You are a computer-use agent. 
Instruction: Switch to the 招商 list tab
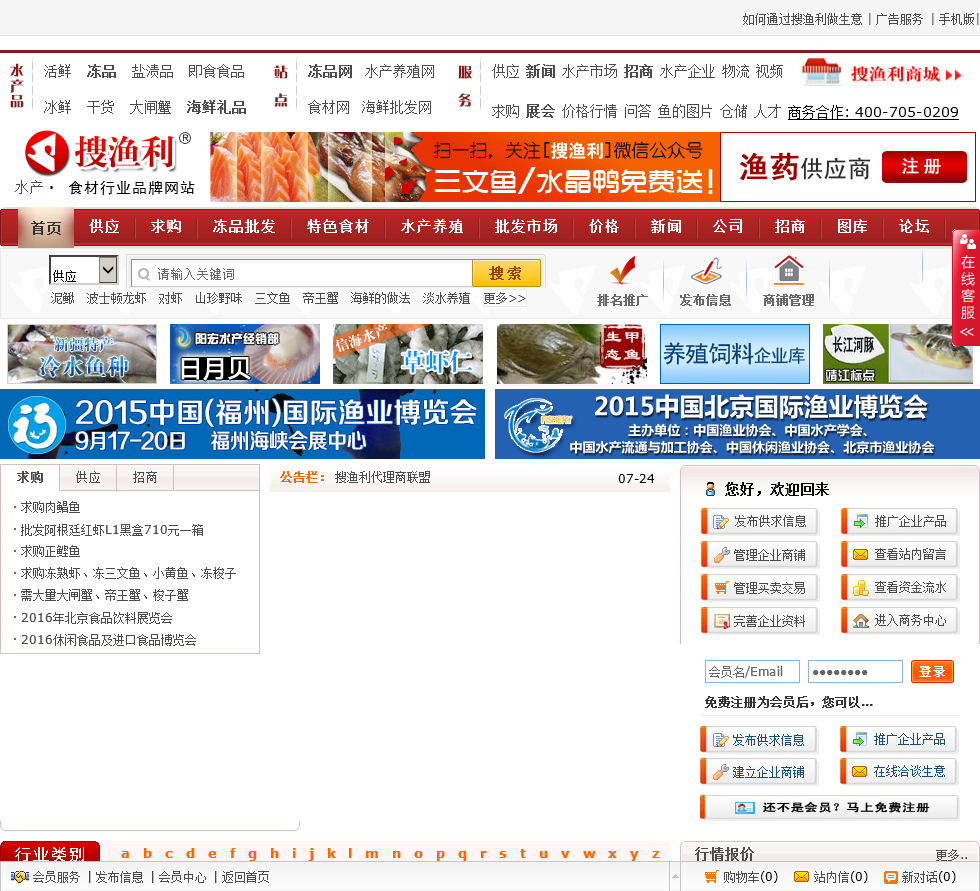coord(145,477)
